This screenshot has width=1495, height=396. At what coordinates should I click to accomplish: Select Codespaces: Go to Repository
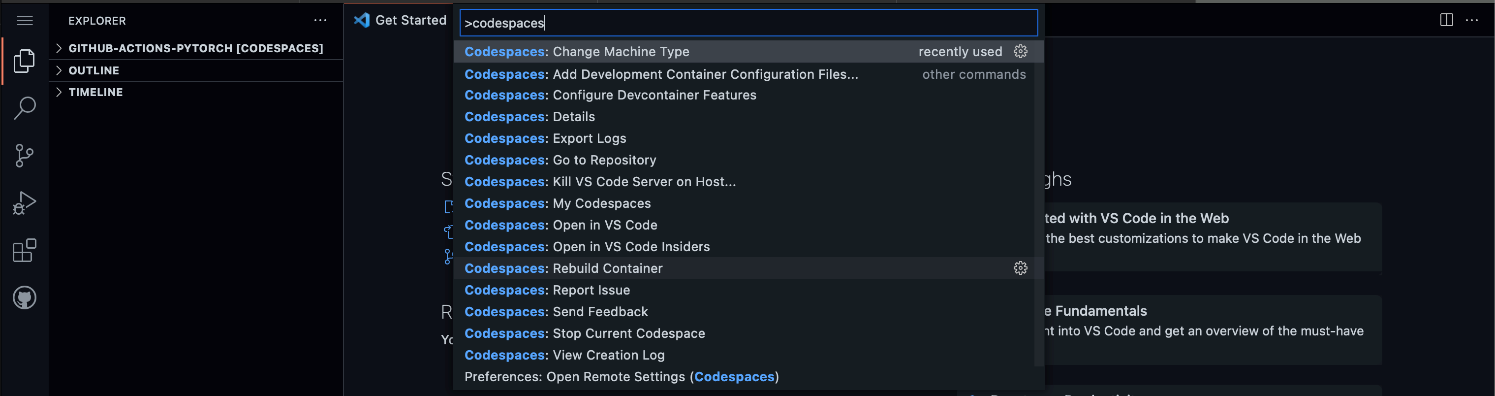tap(748, 160)
